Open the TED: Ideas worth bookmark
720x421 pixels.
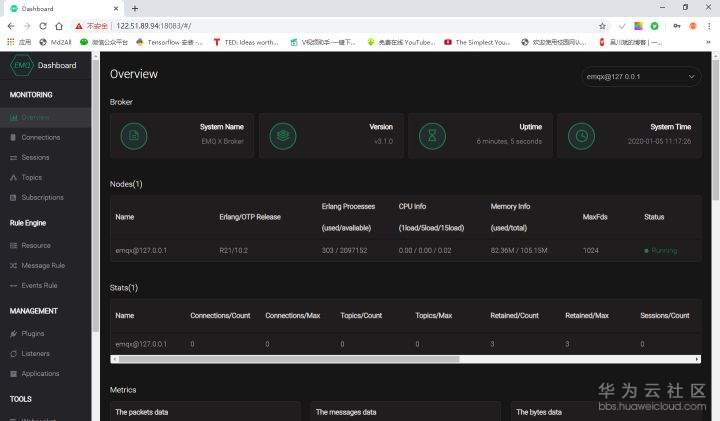246,42
